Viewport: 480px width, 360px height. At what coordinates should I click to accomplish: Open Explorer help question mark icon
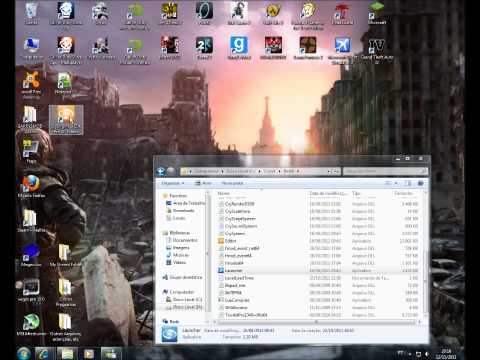click(x=421, y=183)
